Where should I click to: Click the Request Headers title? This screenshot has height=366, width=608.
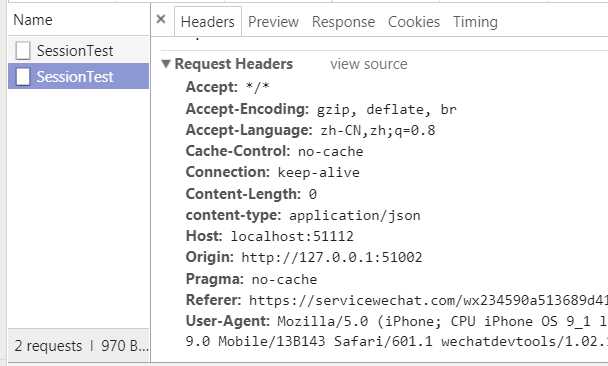[233, 64]
